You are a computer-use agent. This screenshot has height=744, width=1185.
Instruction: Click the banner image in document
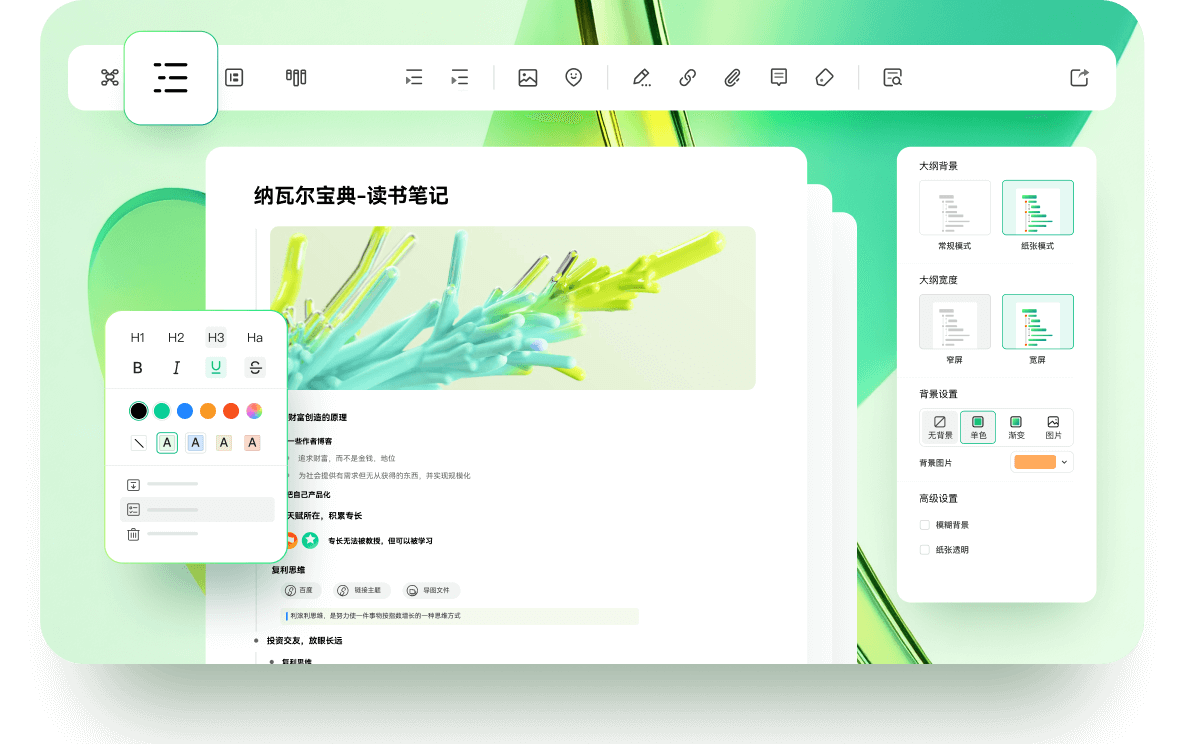512,308
